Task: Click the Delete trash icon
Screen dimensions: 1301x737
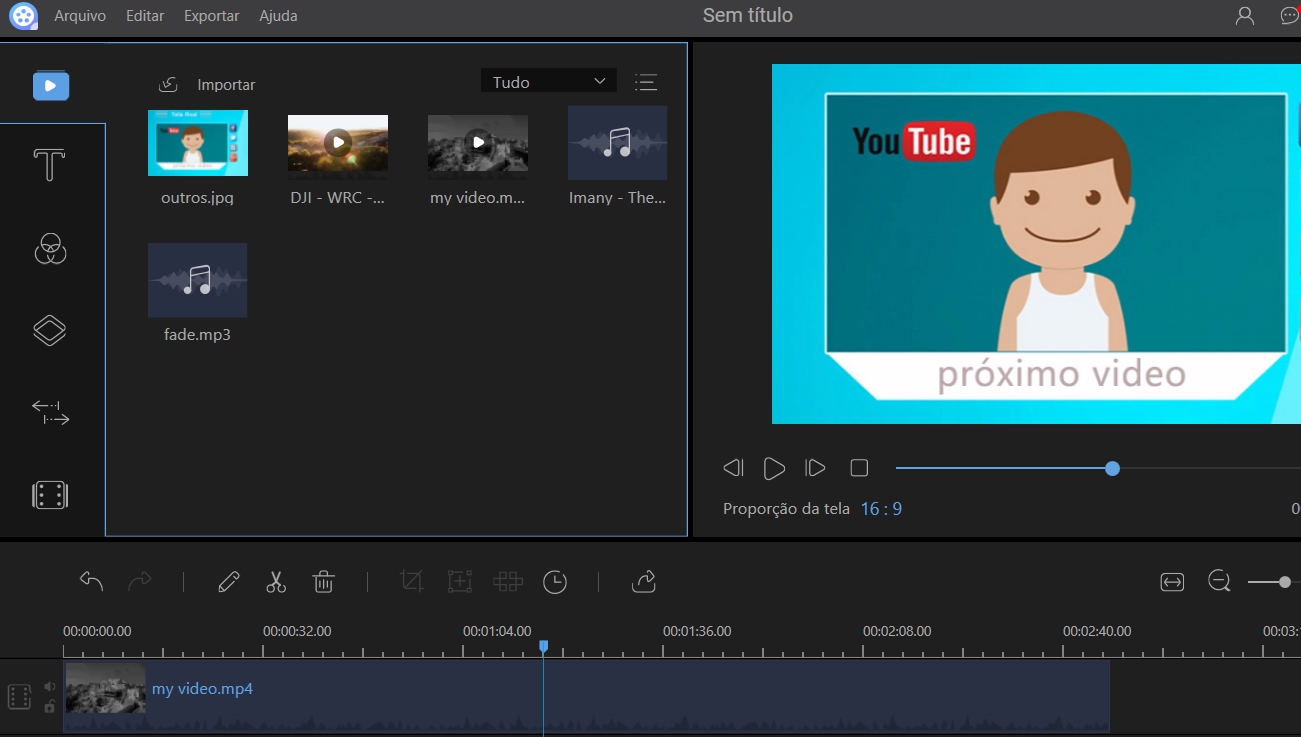Action: pyautogui.click(x=324, y=581)
